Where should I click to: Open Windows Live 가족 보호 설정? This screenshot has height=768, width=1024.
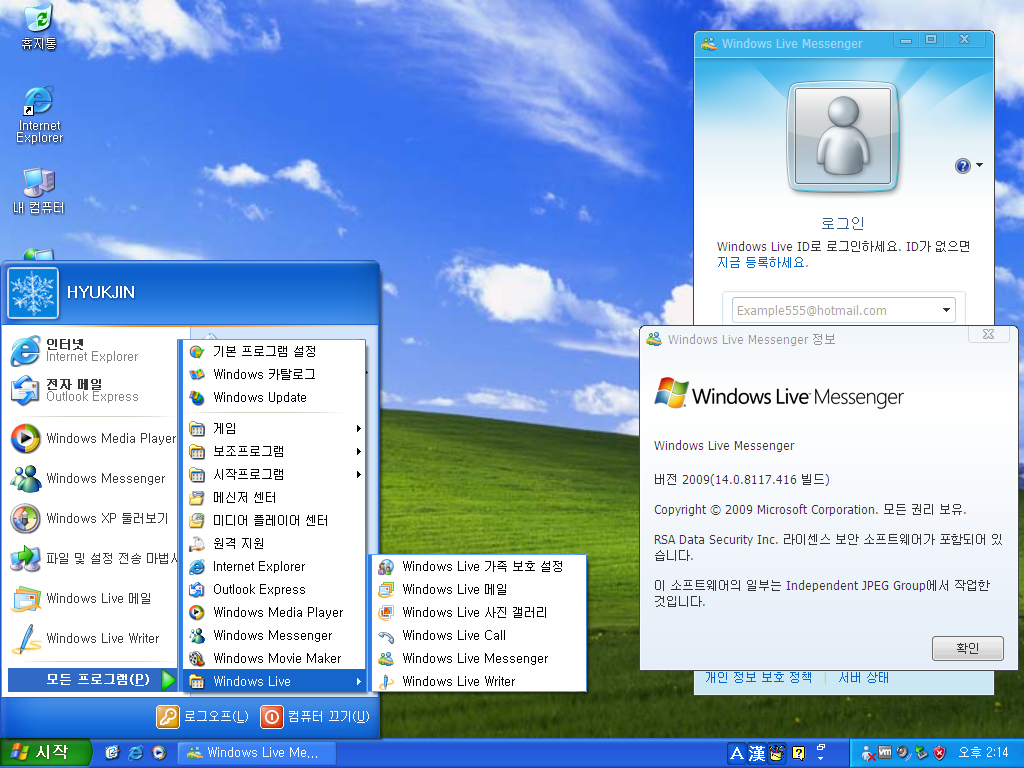click(479, 566)
